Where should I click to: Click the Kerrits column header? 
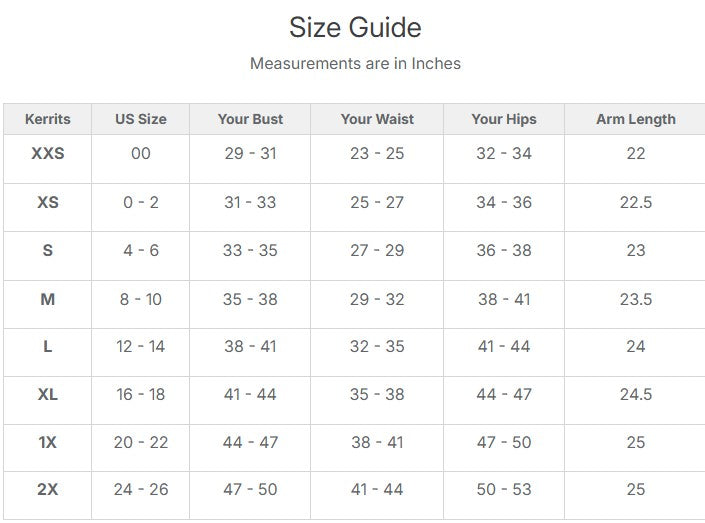(48, 119)
